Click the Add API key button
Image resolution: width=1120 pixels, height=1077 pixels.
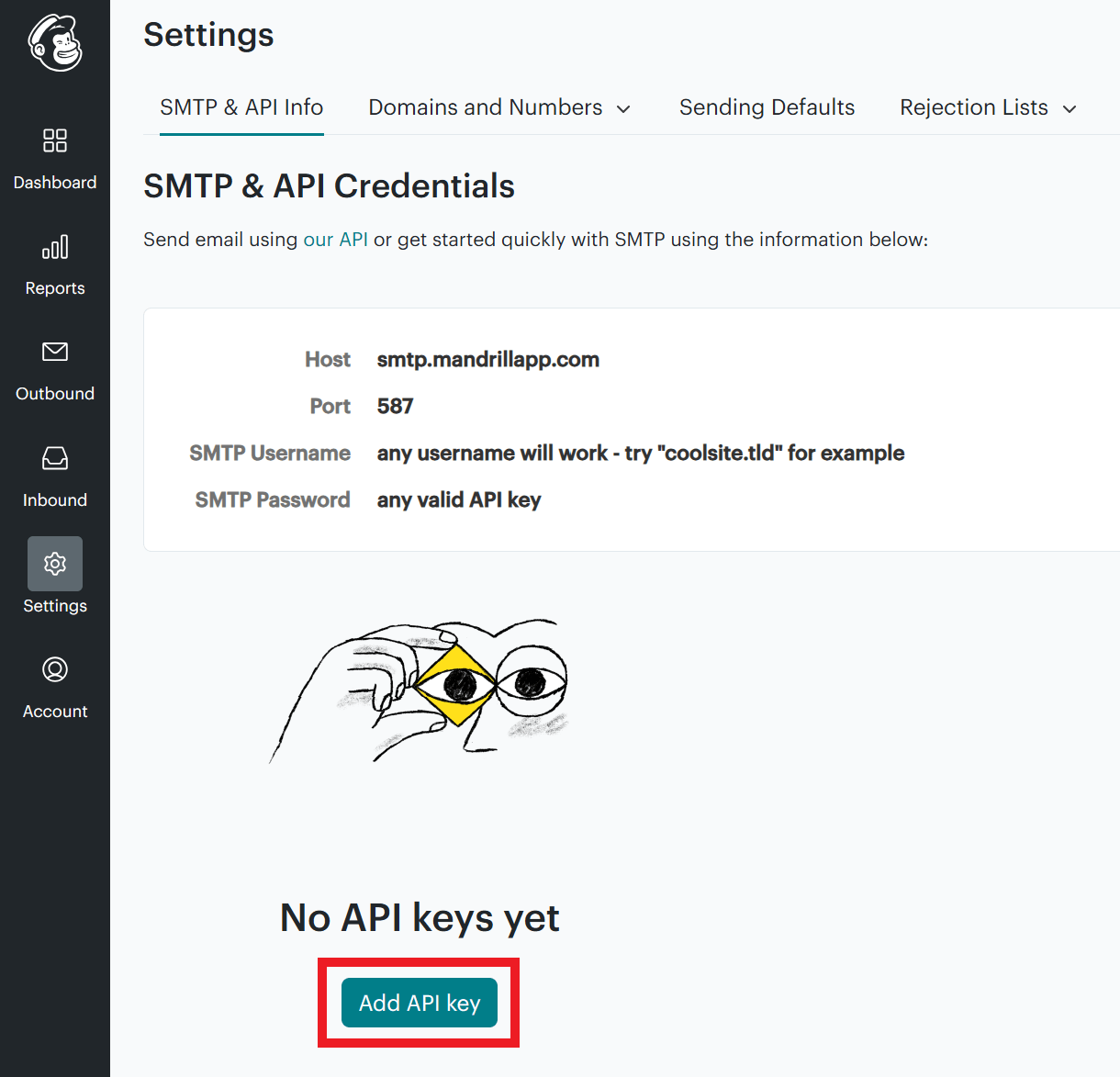coord(420,1003)
